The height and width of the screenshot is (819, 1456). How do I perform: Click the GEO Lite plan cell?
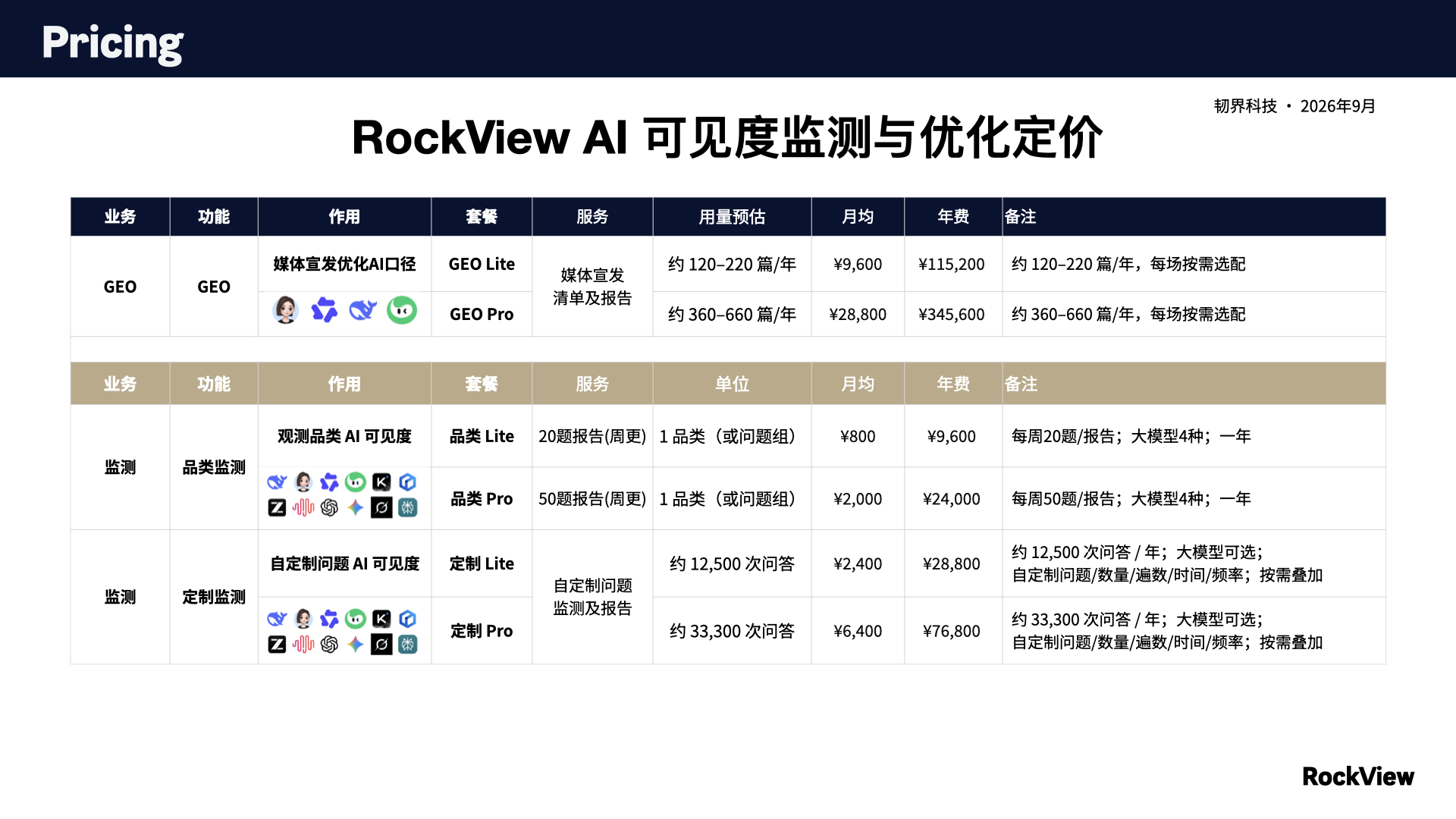482,264
